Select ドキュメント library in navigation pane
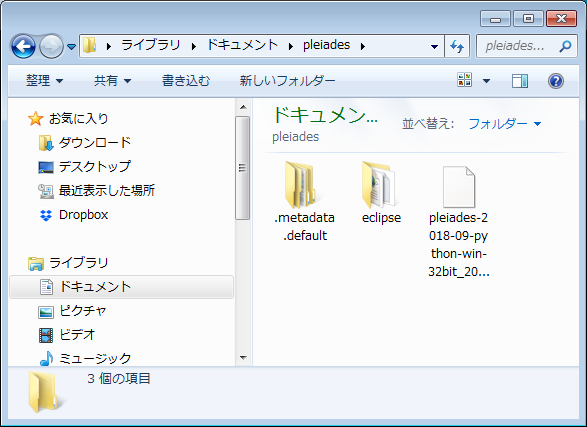 tap(121, 287)
